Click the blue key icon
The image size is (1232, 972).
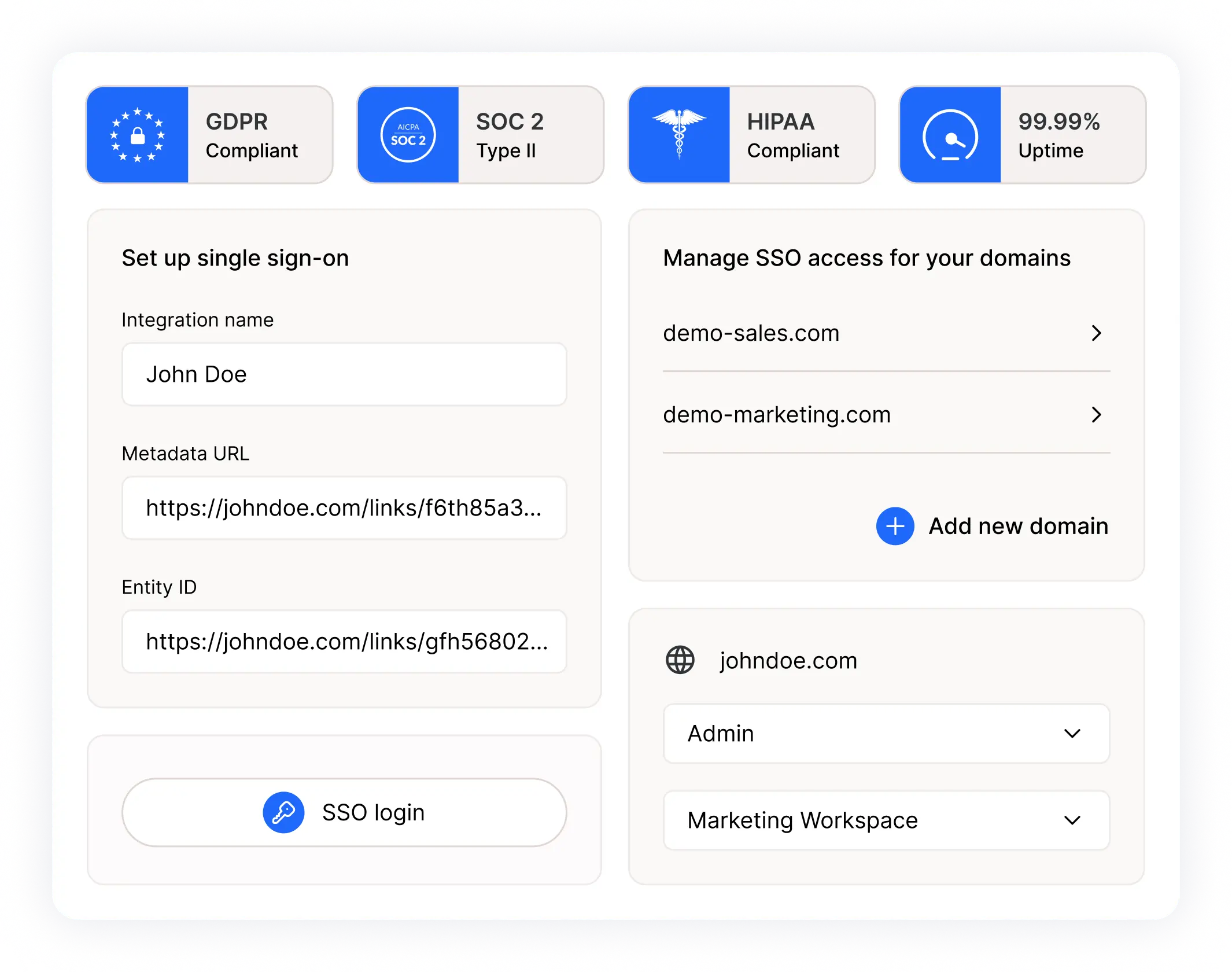pyautogui.click(x=283, y=812)
